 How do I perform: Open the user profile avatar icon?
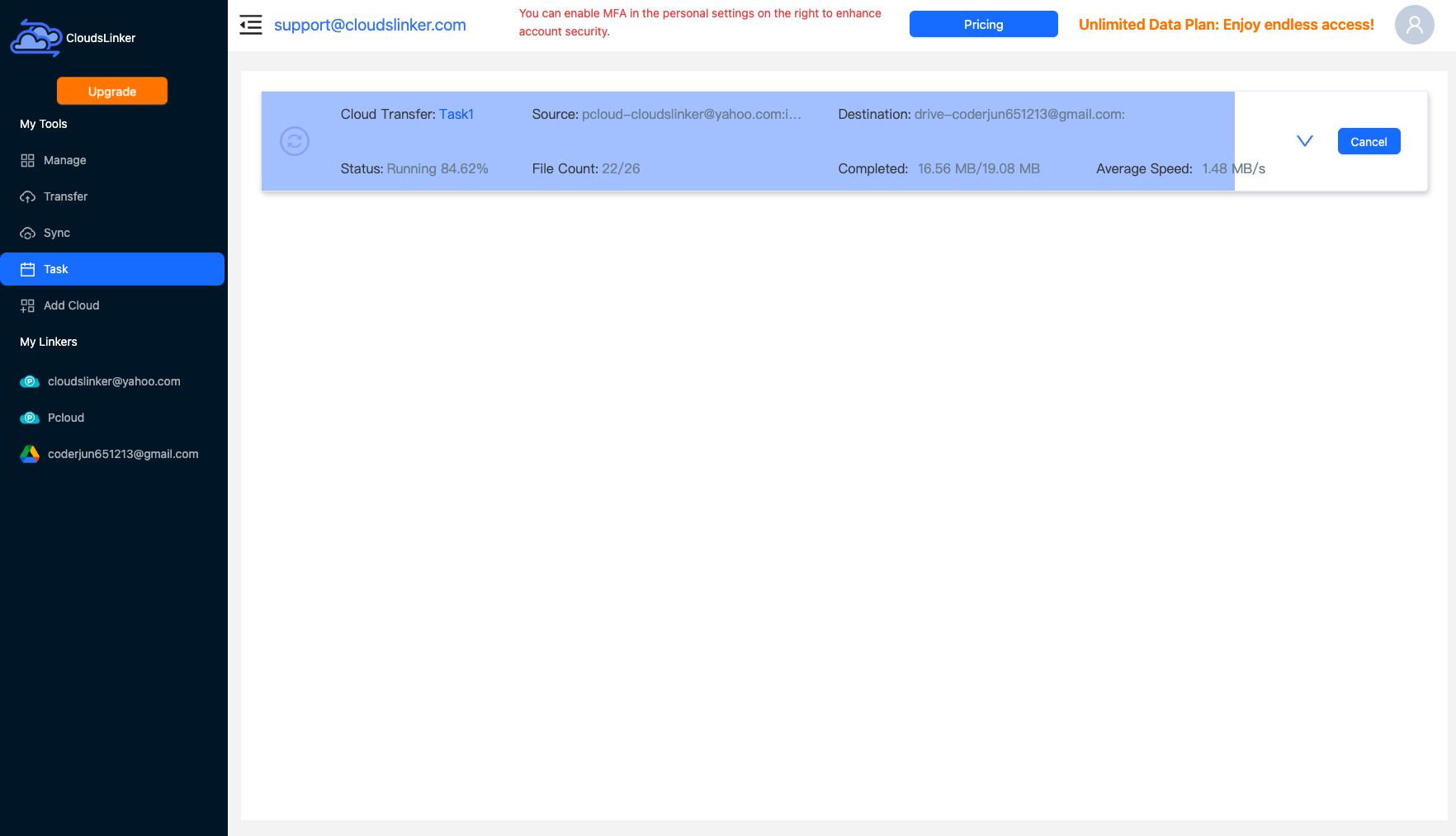(1415, 25)
